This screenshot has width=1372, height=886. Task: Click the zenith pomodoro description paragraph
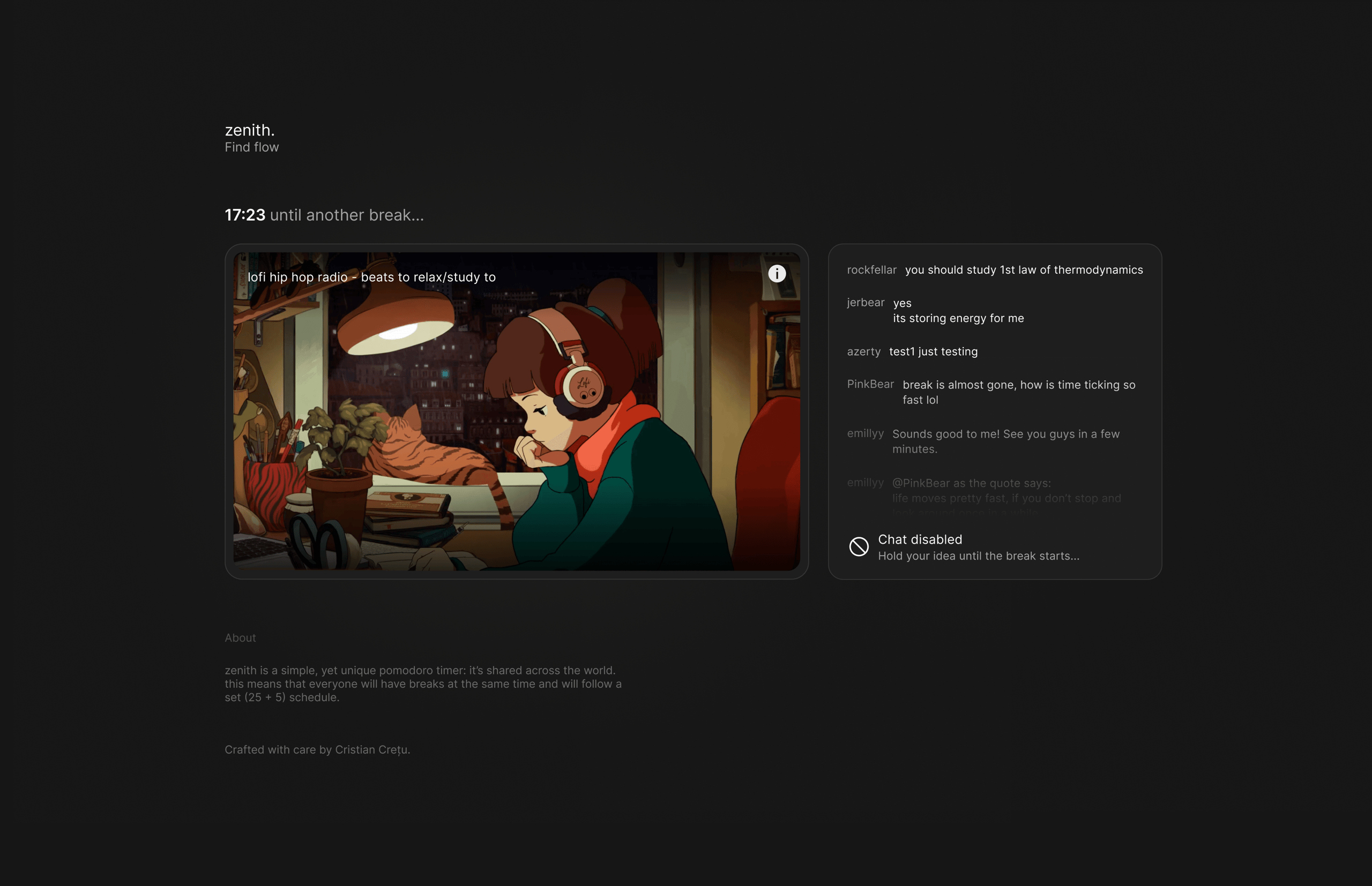[x=423, y=684]
